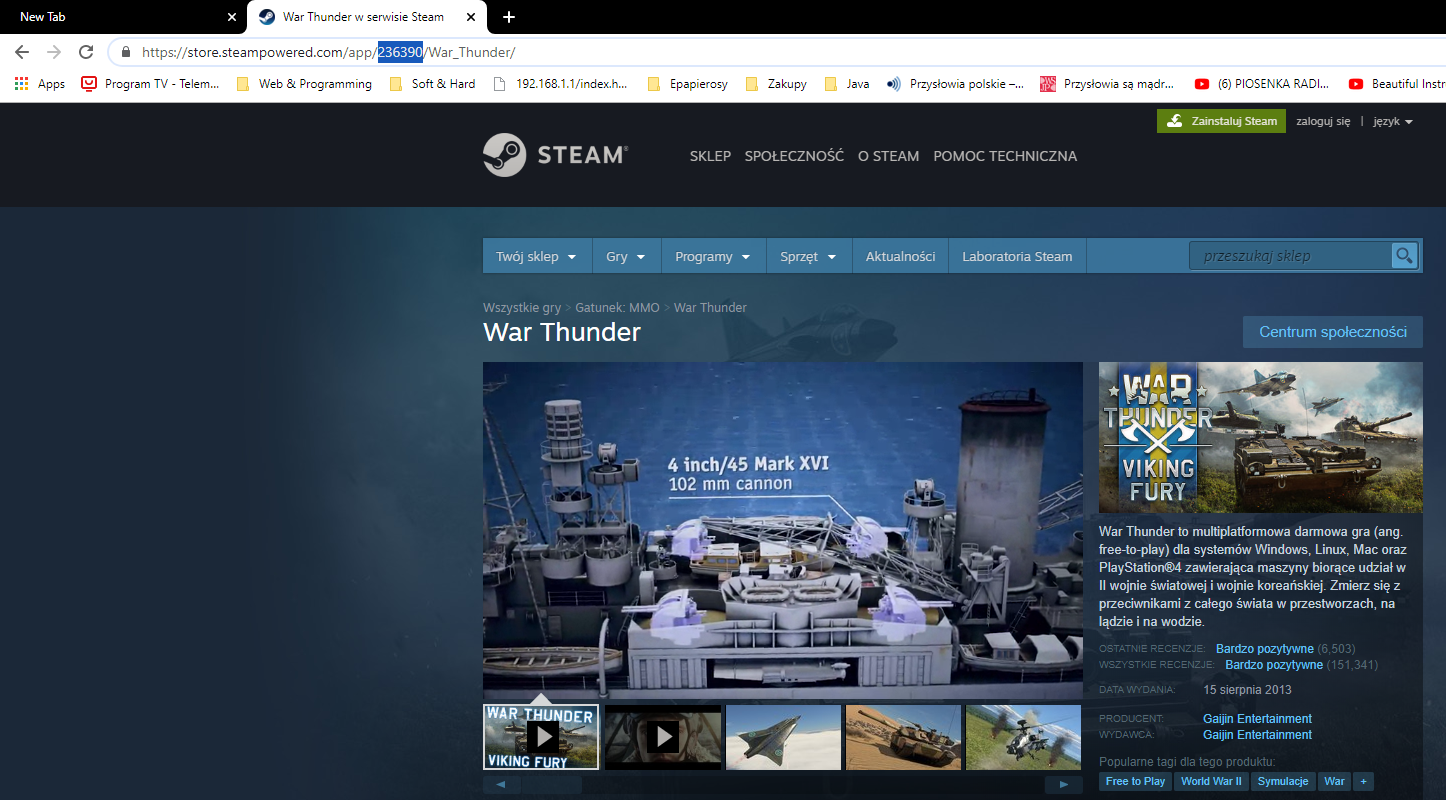
Task: Play the second video trailer thumbnail
Action: 662,737
